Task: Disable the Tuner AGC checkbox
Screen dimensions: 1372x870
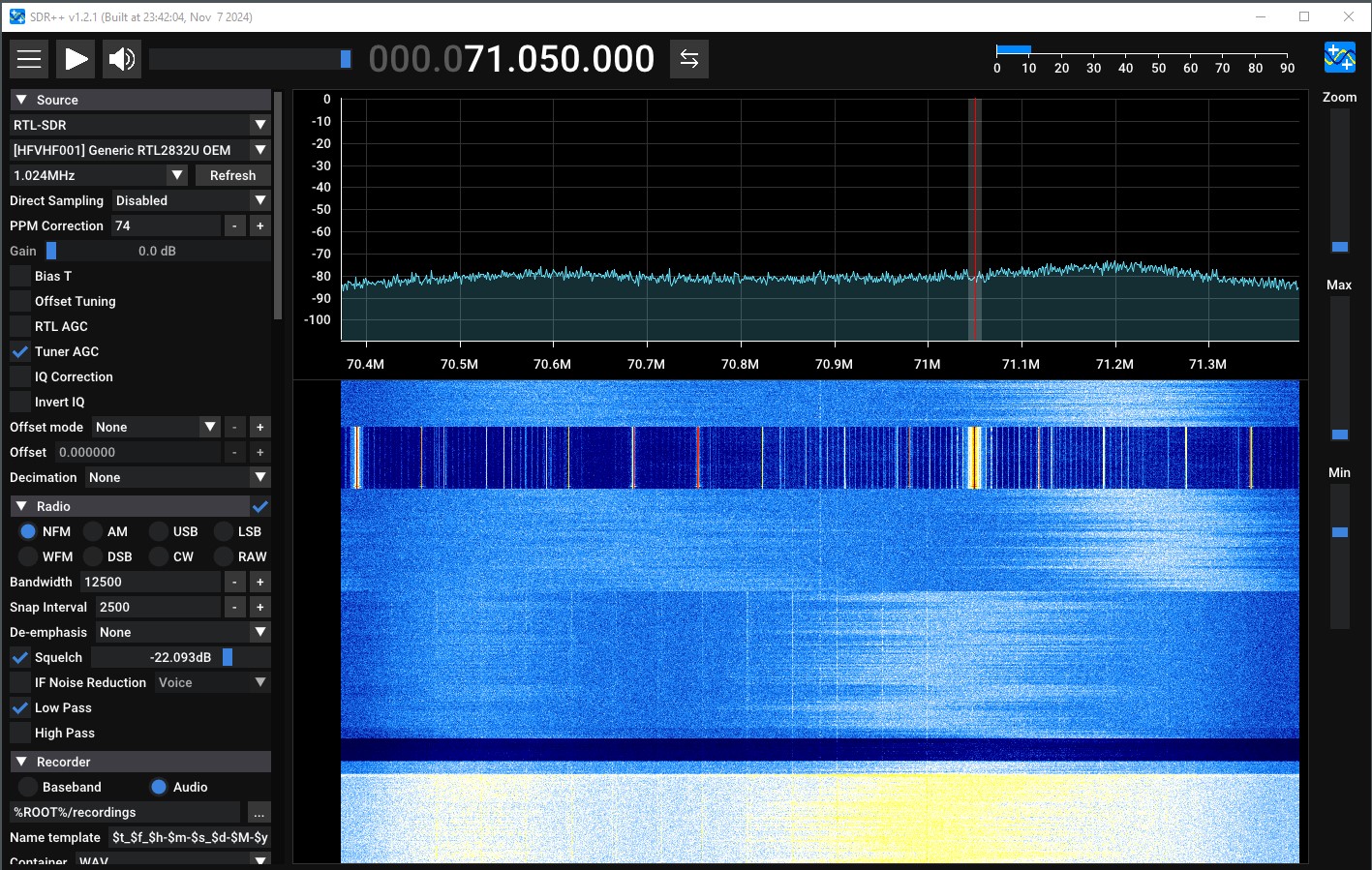Action: click(20, 351)
